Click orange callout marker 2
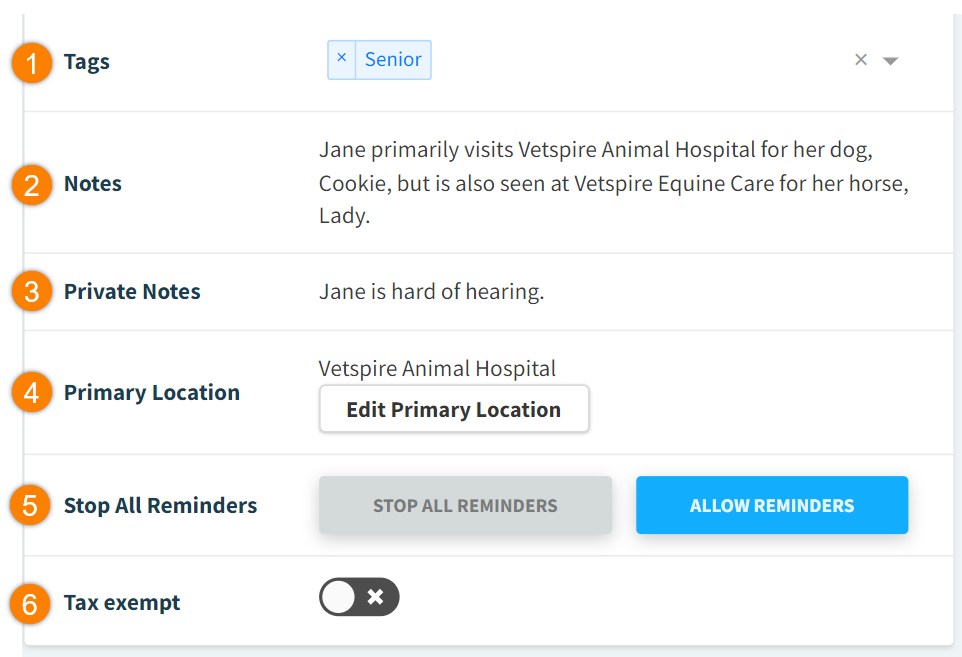This screenshot has width=962, height=657. coord(33,186)
